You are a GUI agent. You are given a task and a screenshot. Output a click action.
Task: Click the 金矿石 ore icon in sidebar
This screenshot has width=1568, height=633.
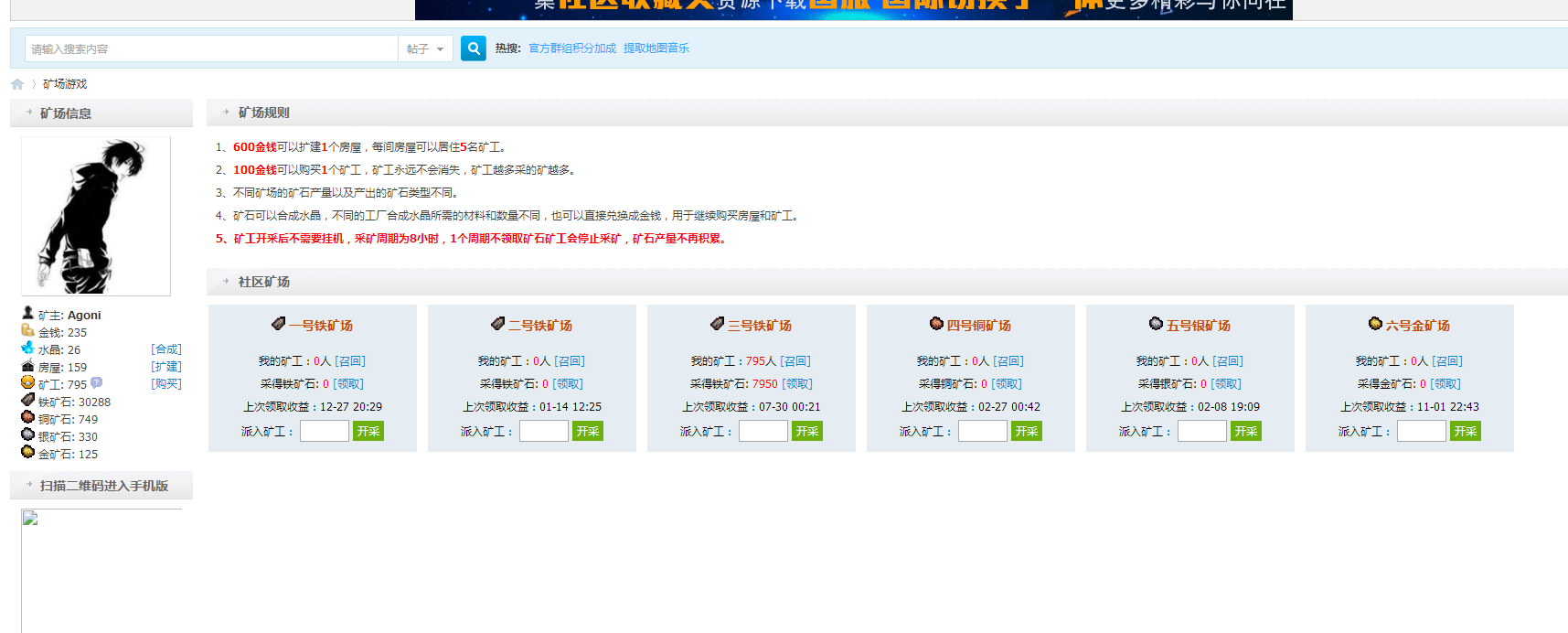(27, 452)
